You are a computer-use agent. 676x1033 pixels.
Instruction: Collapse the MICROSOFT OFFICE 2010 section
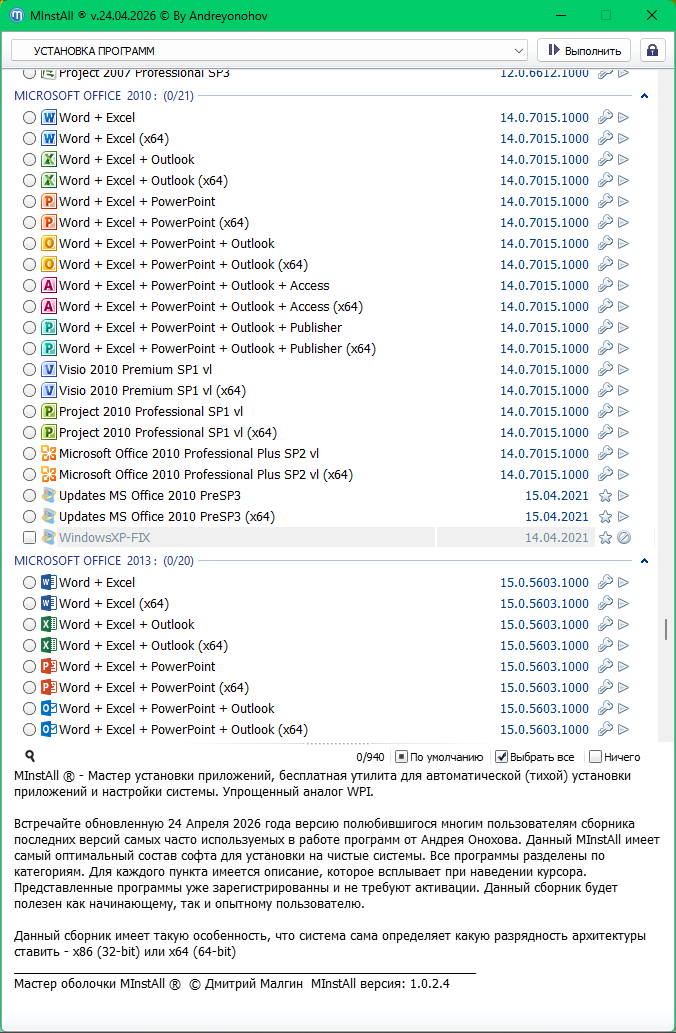644,96
